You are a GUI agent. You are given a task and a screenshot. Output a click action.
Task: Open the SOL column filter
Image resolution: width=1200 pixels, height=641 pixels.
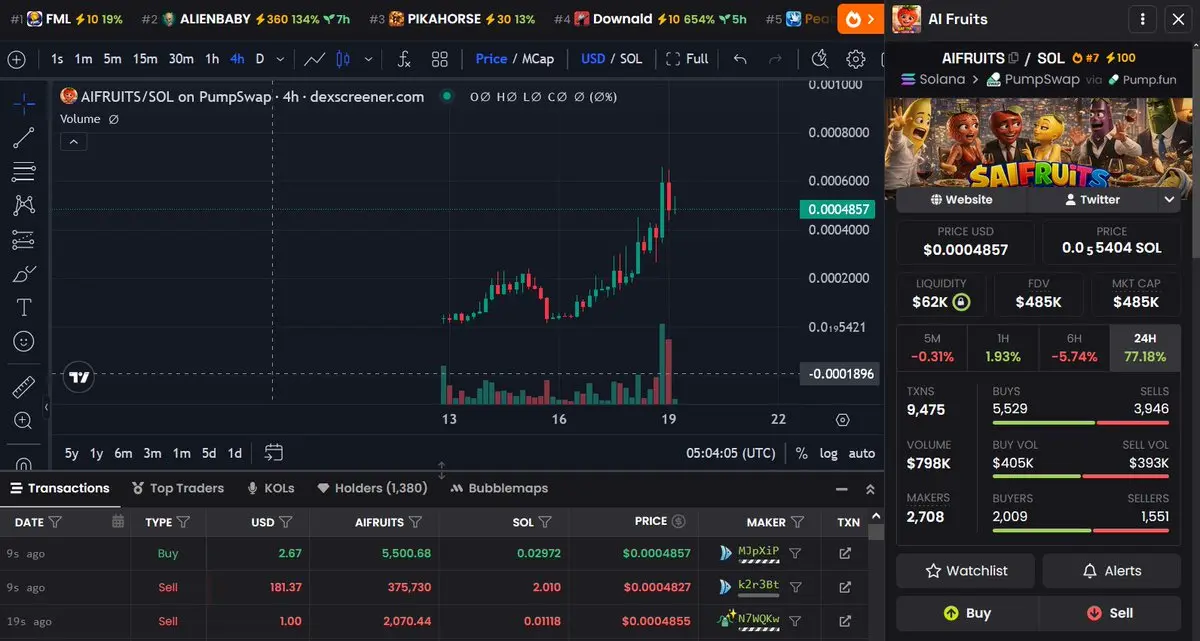545,521
